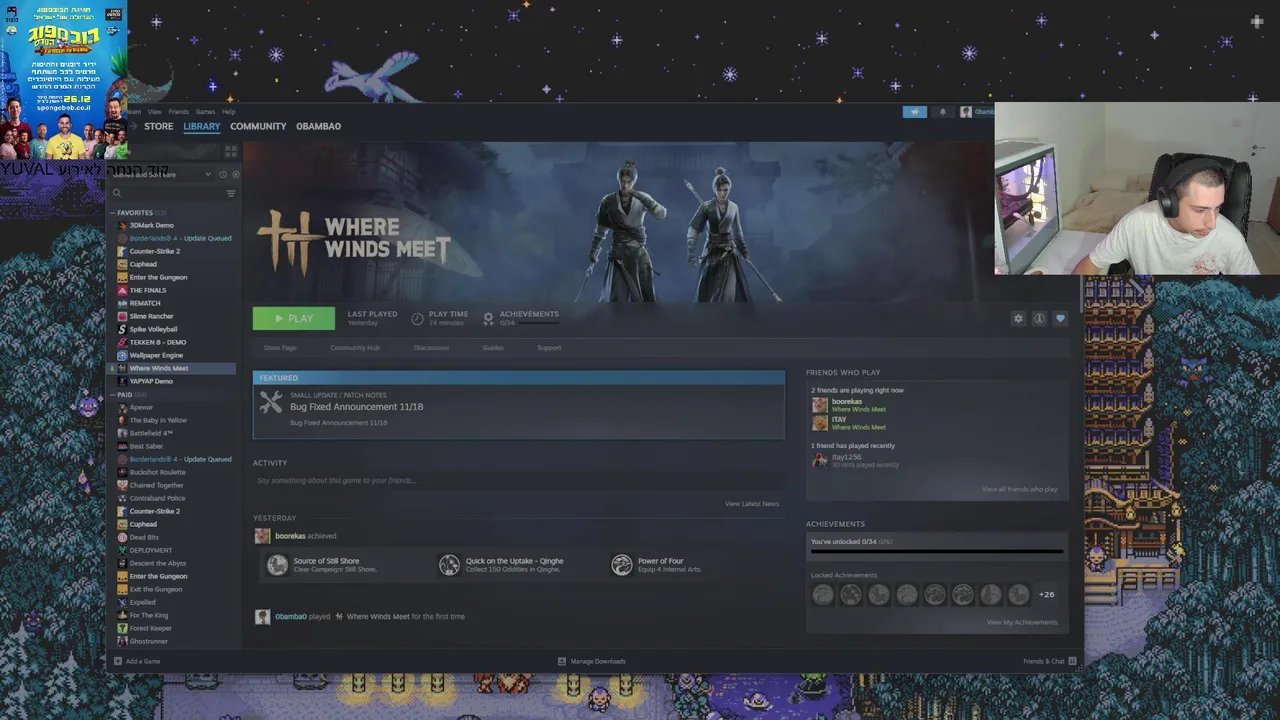This screenshot has height=720, width=1280.
Task: Open manage settings gear for this game
Action: click(x=1018, y=319)
